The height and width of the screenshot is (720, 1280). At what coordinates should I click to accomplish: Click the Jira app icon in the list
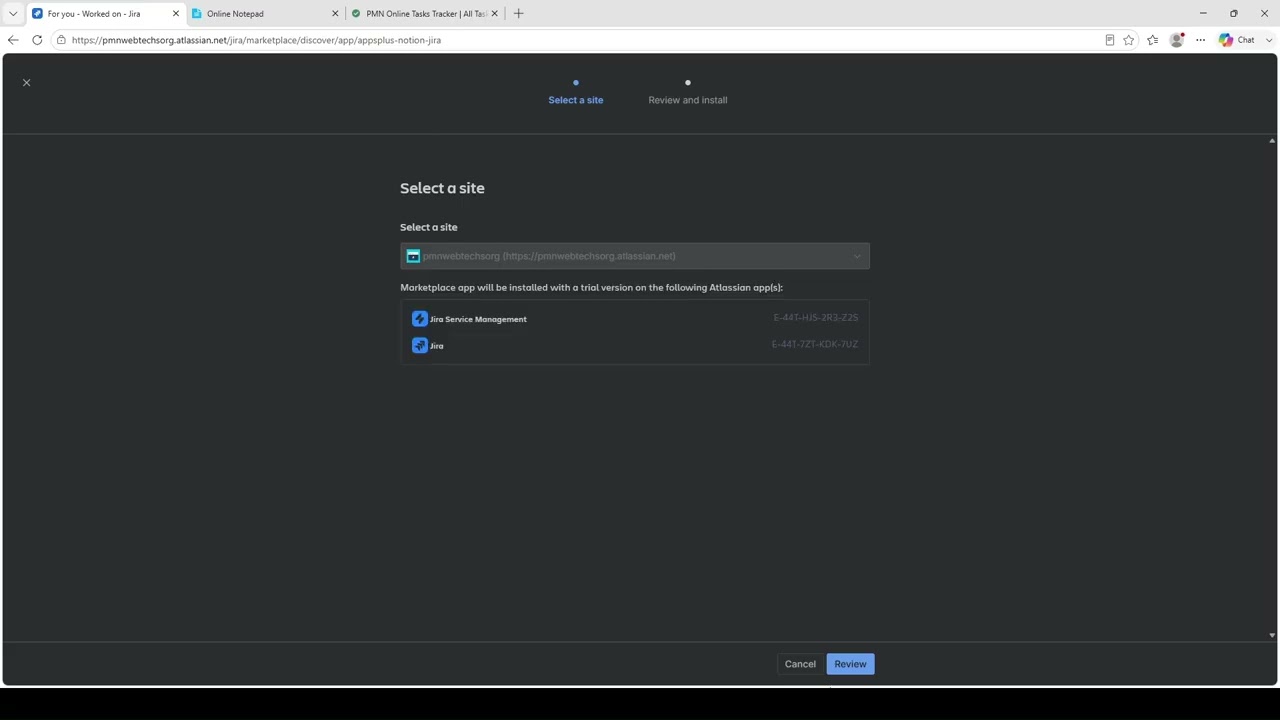coord(420,345)
